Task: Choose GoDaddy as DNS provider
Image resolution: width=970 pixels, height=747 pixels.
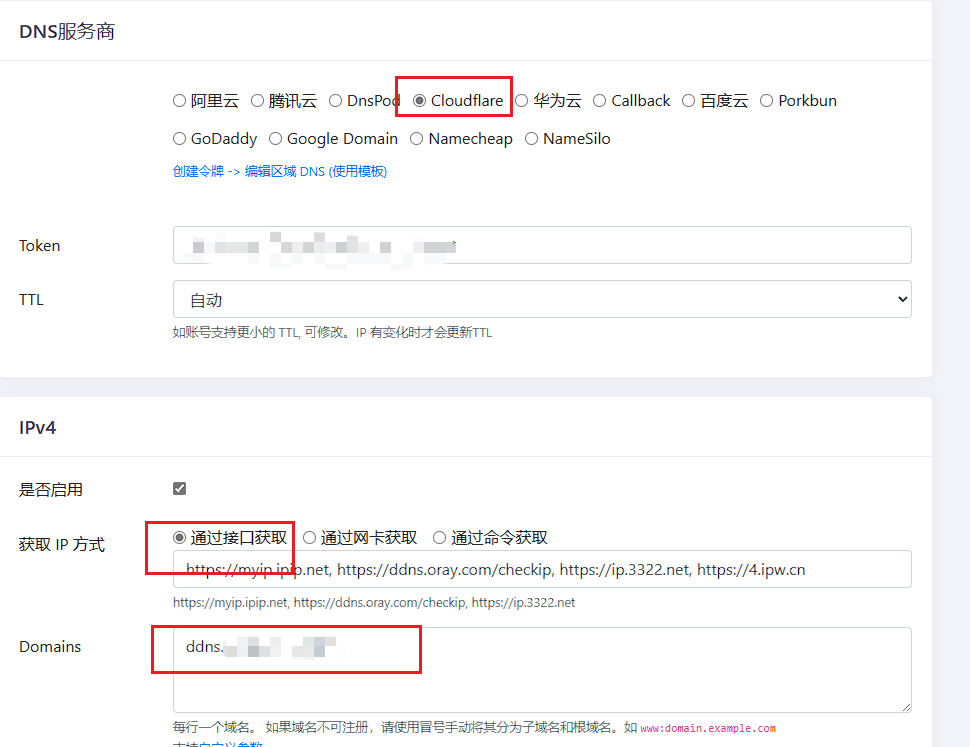Action: (180, 139)
